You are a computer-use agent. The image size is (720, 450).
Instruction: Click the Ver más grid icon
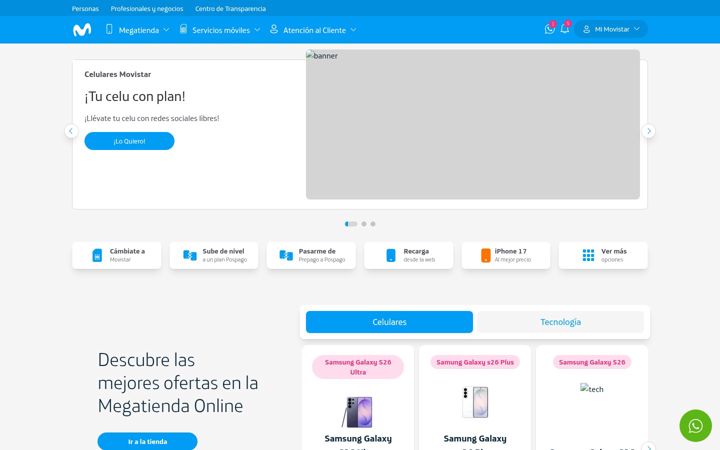click(x=588, y=255)
